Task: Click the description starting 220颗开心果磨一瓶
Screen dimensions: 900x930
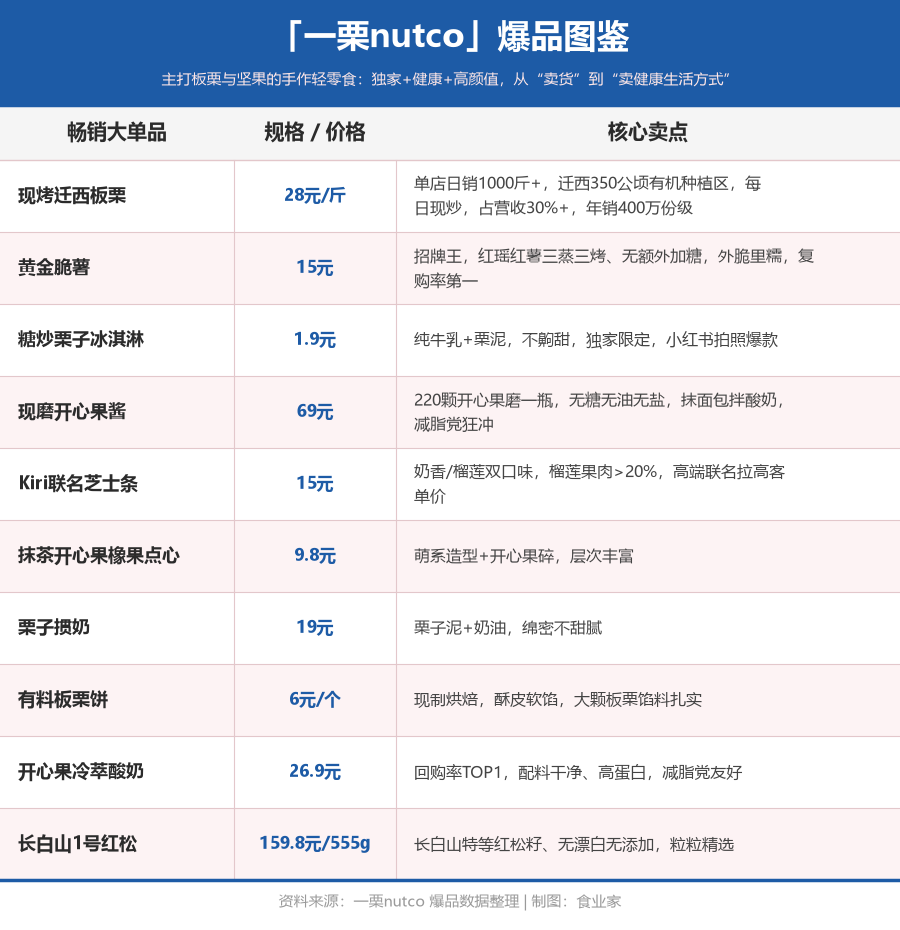Action: coord(600,412)
